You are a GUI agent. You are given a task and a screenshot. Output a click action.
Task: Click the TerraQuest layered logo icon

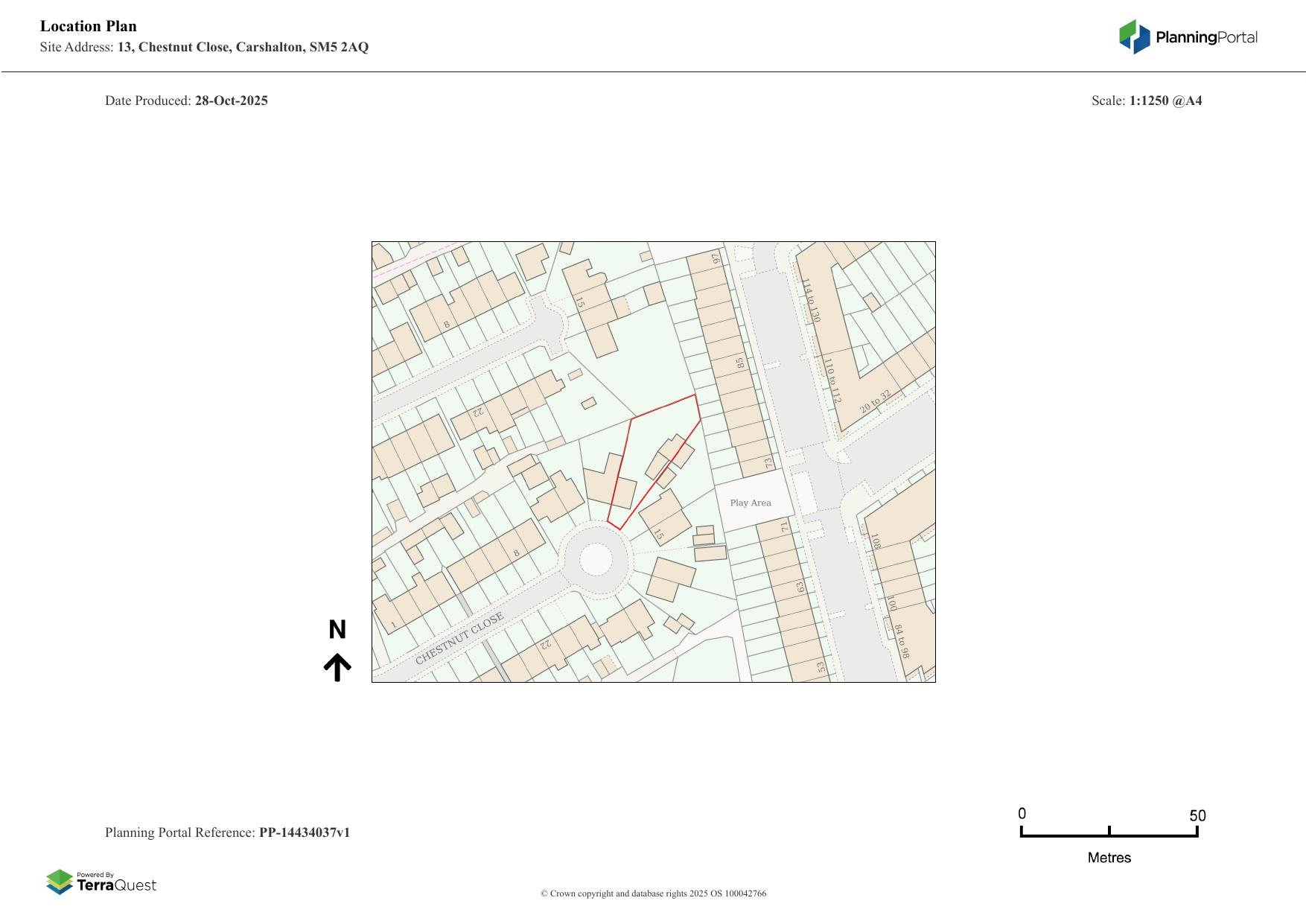(60, 882)
